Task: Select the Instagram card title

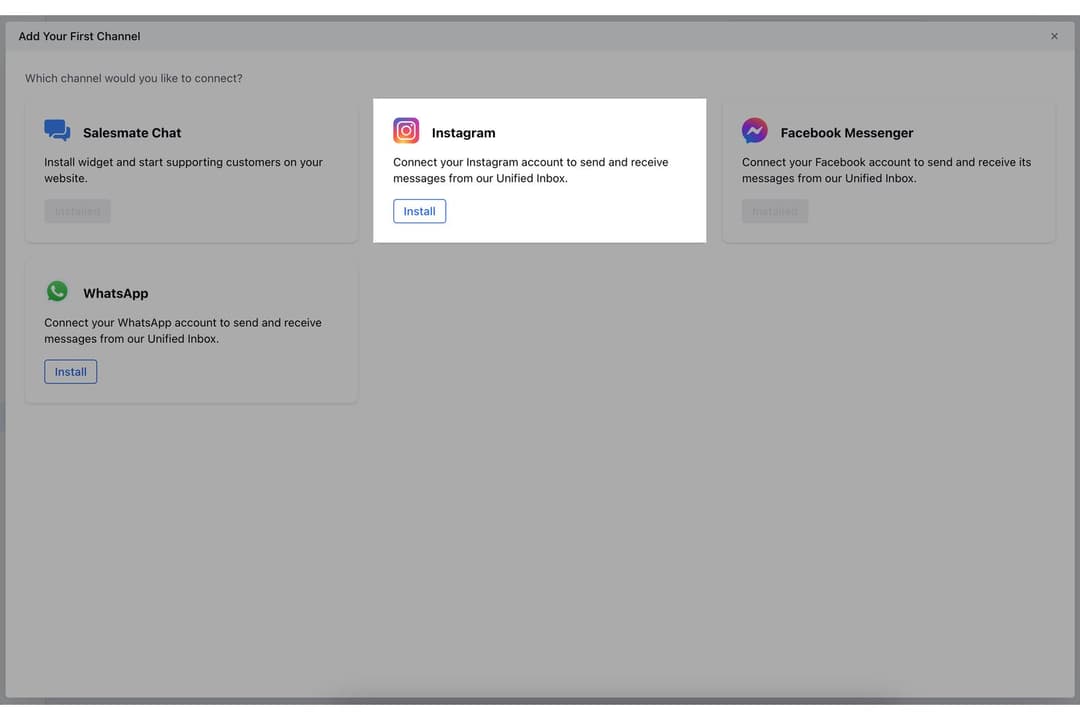Action: [464, 133]
